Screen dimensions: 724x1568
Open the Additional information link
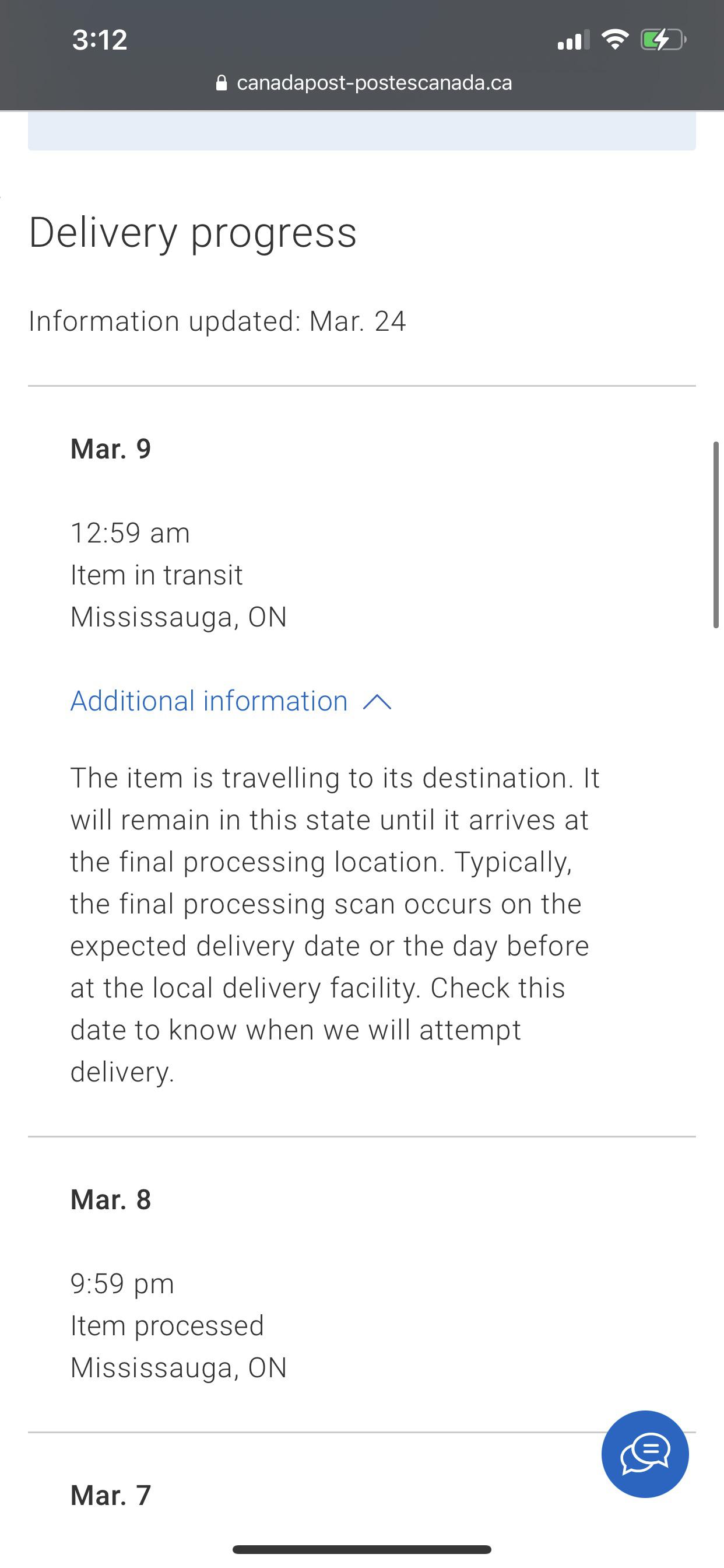[x=208, y=701]
